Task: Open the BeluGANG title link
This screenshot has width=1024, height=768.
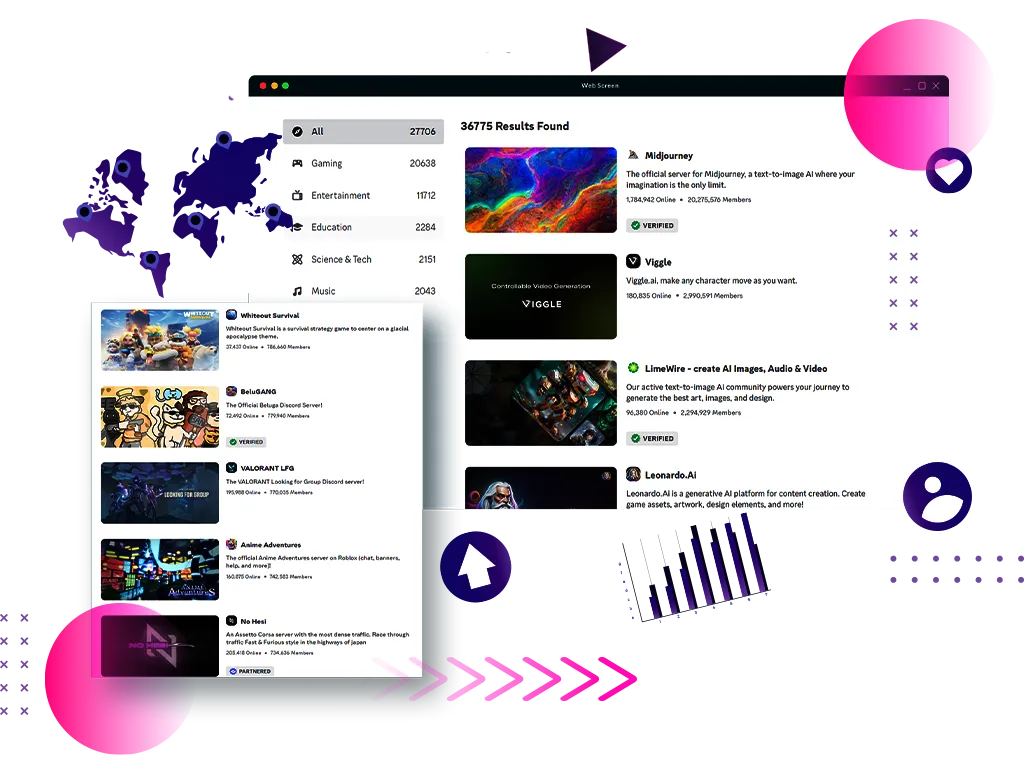Action: point(259,392)
